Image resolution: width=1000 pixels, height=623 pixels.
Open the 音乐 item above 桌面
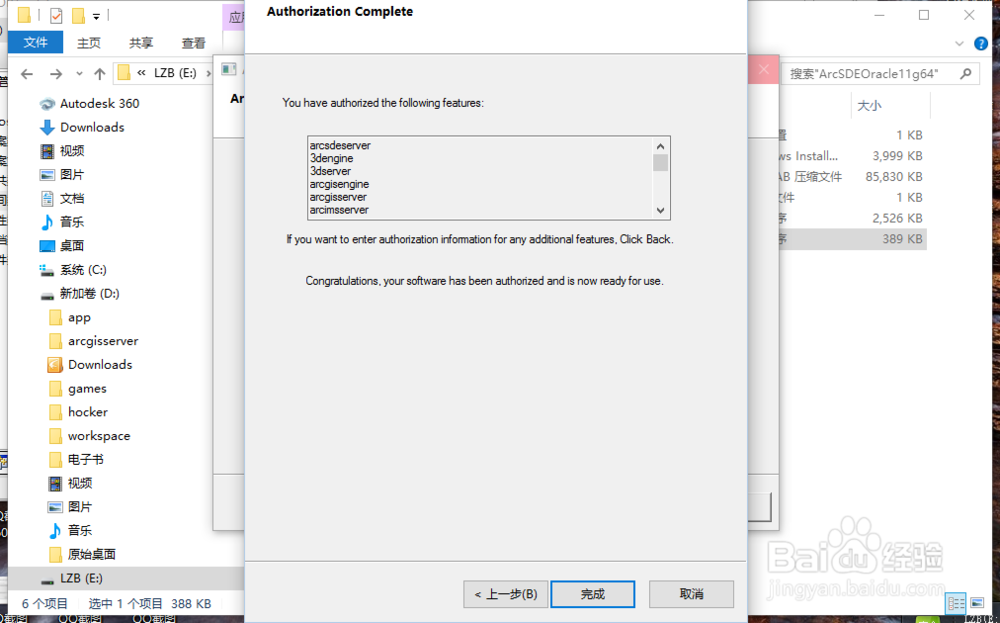coord(62,222)
